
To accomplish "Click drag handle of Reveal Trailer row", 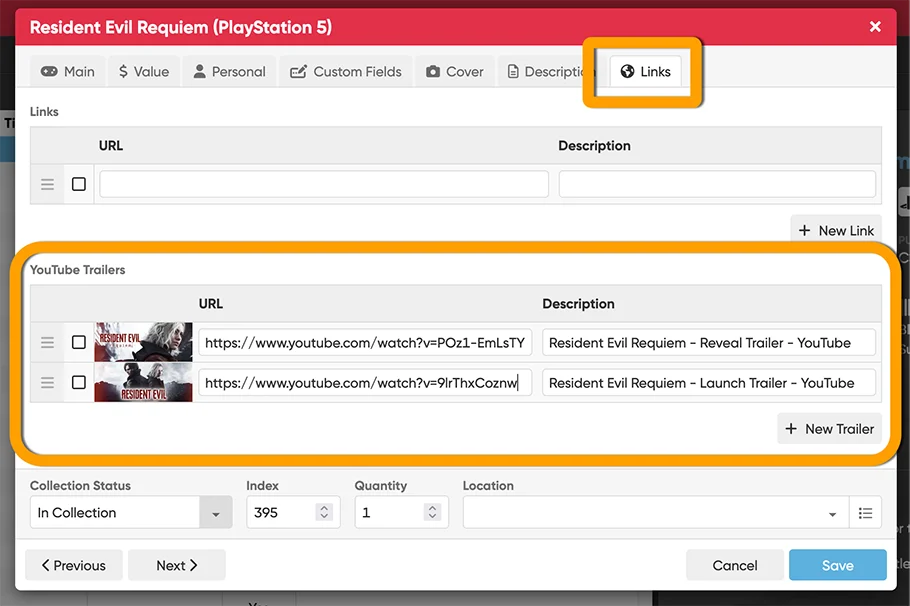I will click(47, 343).
